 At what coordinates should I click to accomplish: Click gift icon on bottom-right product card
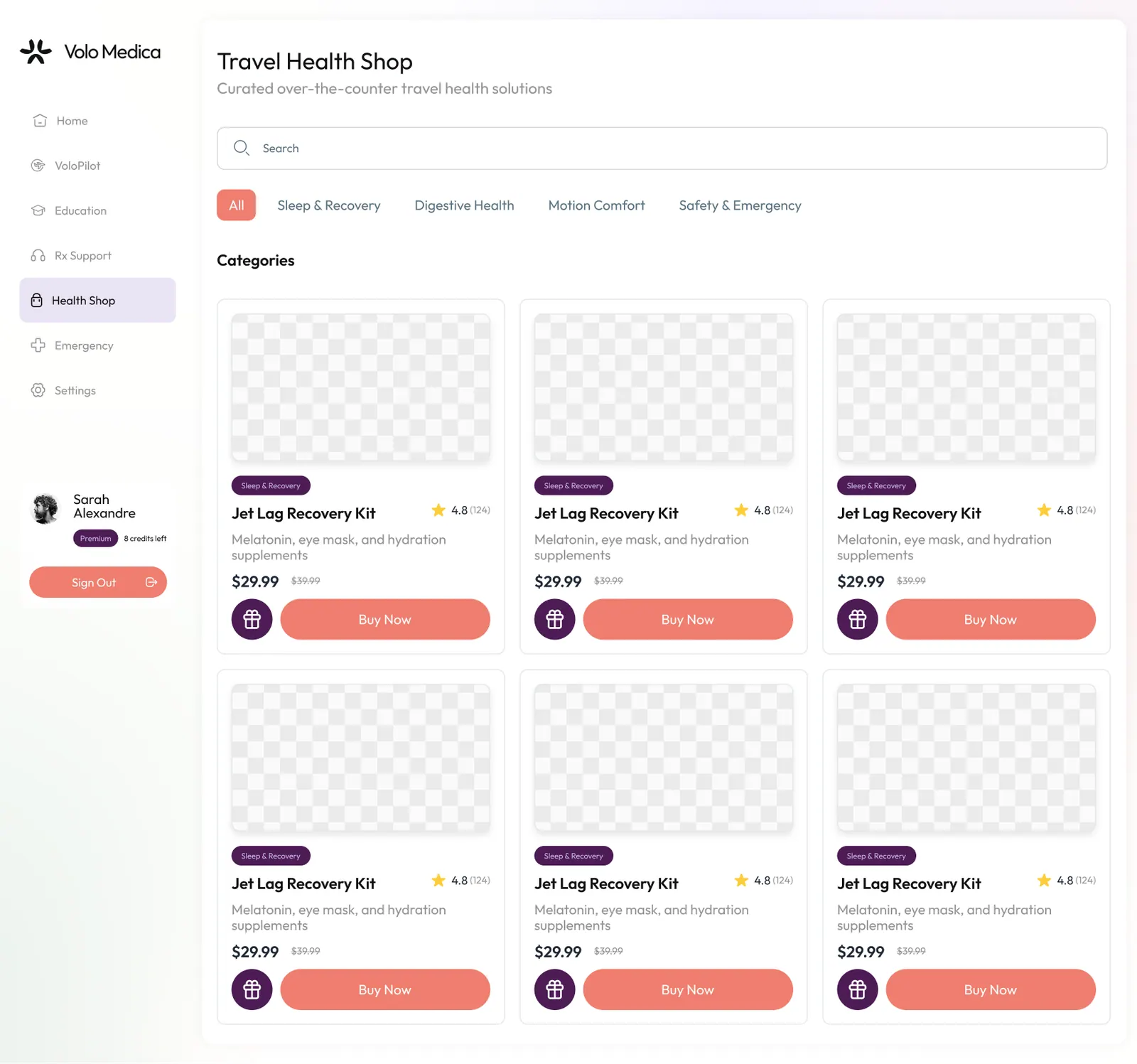pyautogui.click(x=858, y=989)
